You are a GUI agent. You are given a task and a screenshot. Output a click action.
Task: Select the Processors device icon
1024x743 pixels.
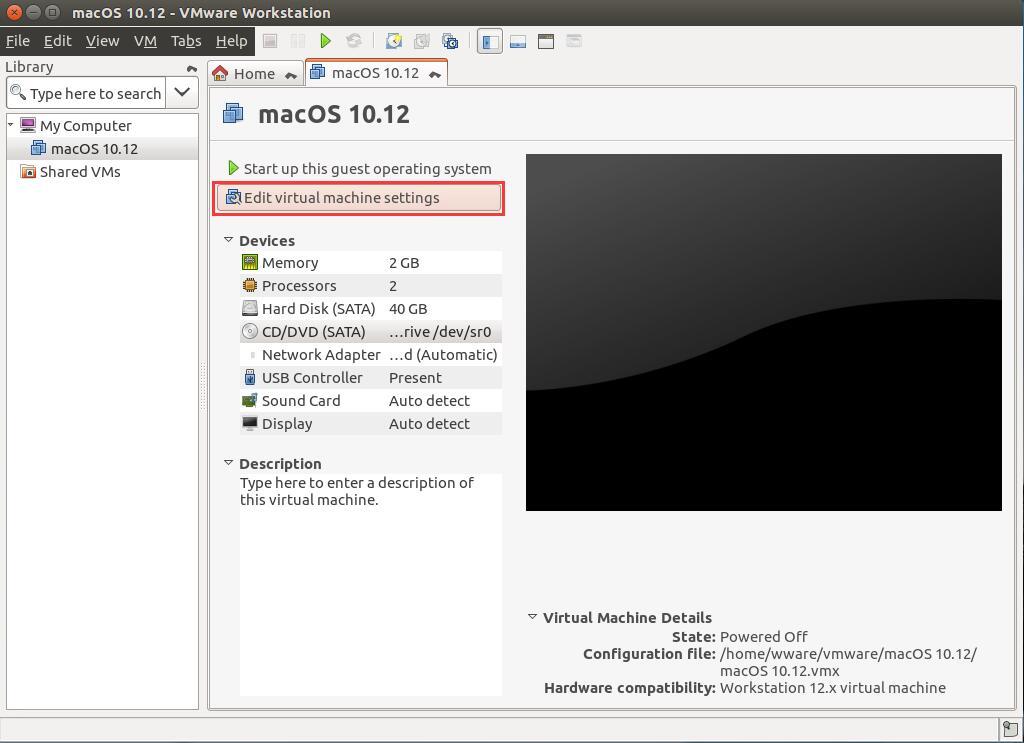249,285
